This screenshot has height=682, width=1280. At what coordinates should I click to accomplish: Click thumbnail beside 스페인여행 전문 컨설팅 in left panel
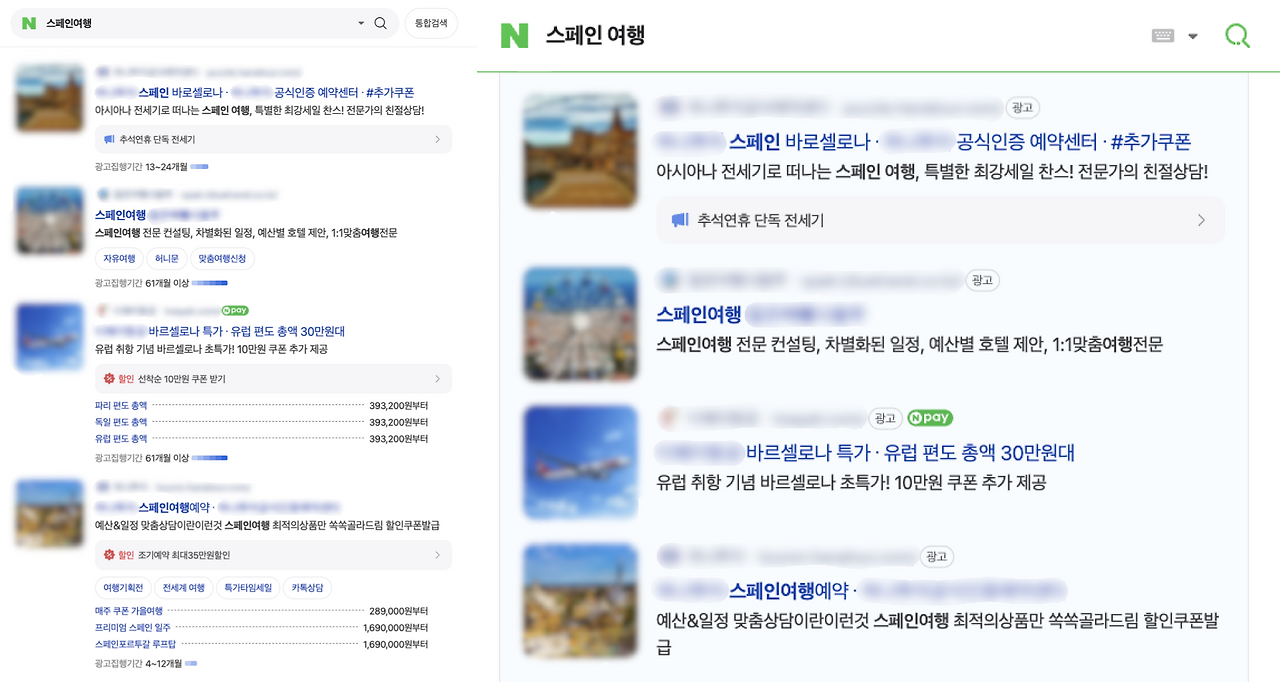click(x=50, y=220)
